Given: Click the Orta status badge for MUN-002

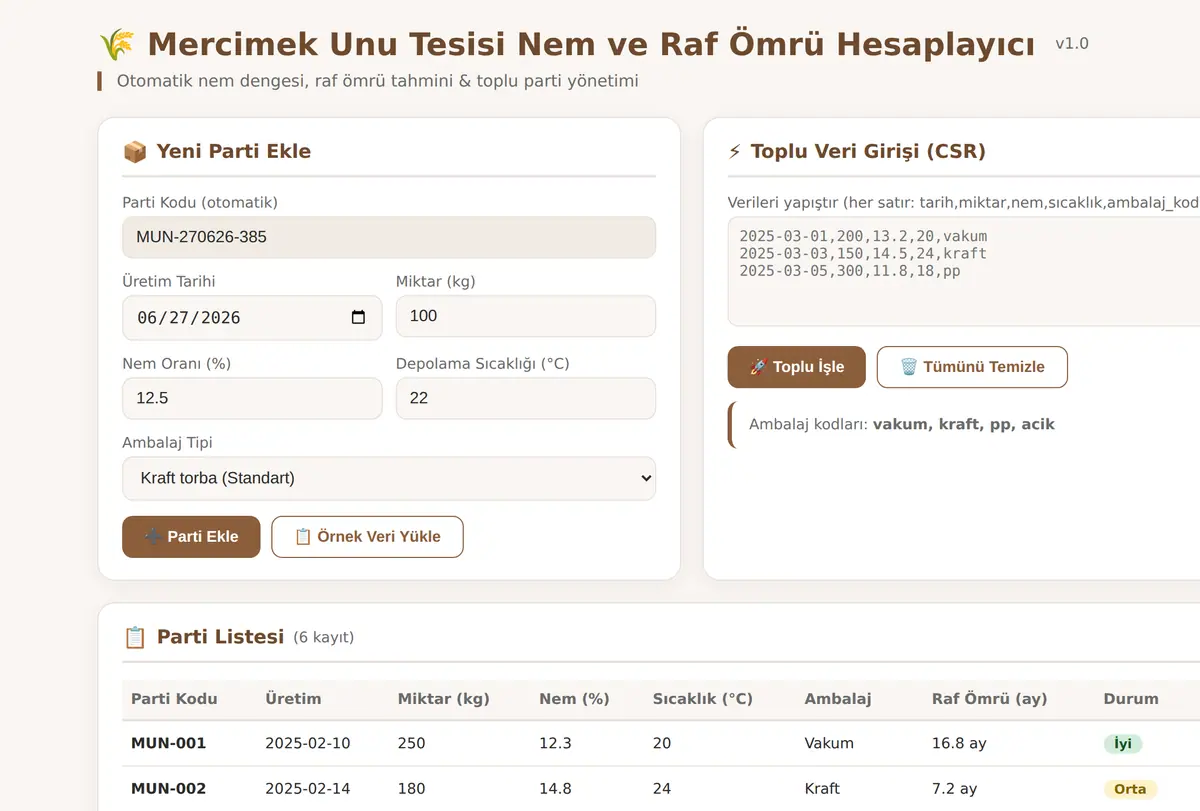Looking at the screenshot, I should [1131, 789].
